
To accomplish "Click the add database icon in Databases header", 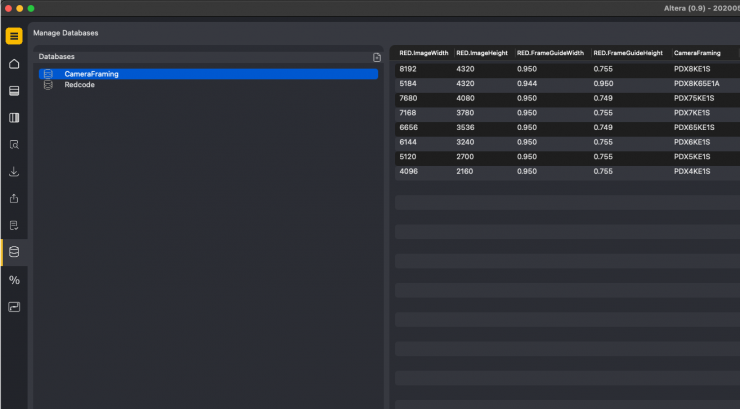I will [376, 57].
